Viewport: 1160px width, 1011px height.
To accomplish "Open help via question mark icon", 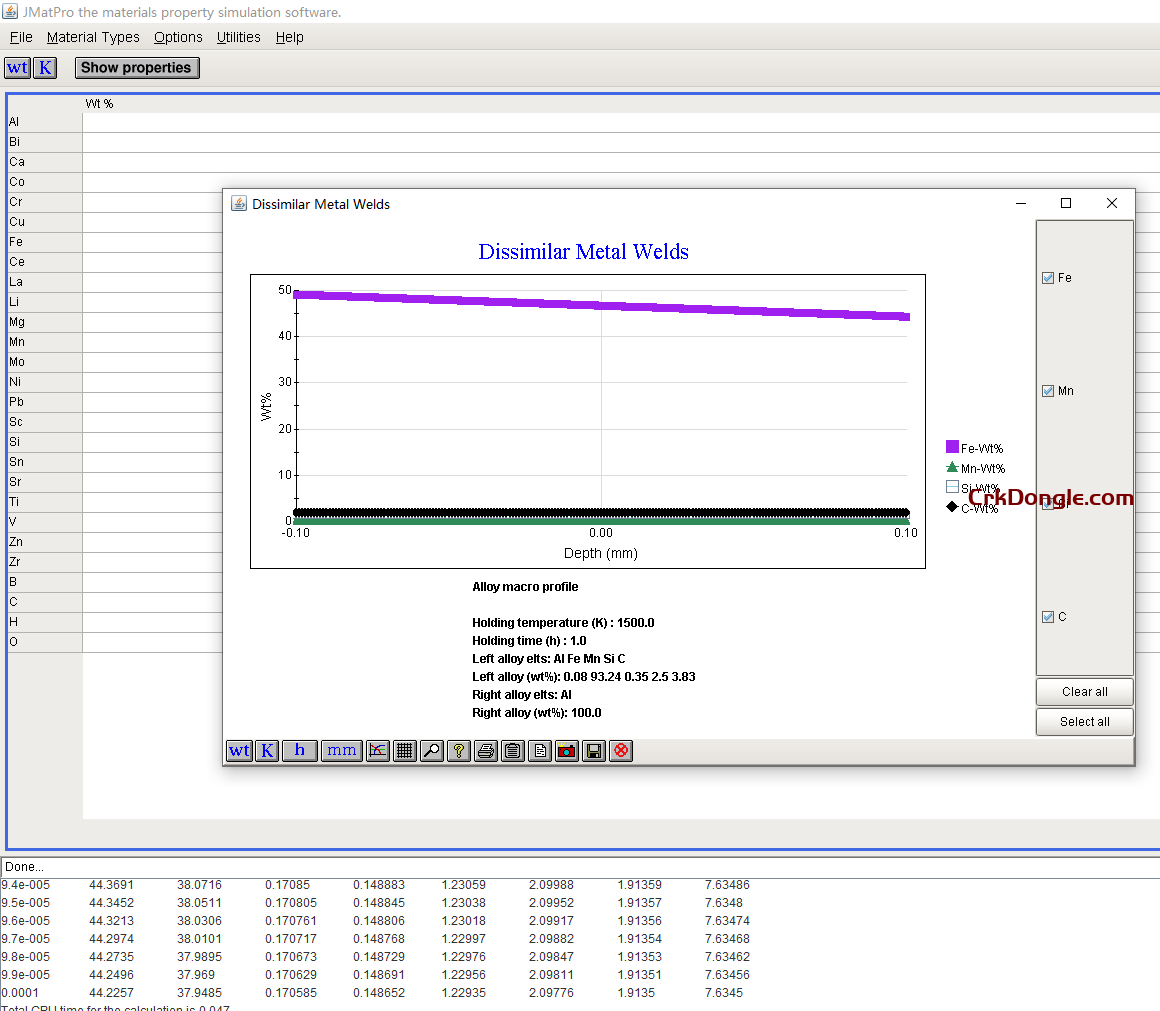I will click(458, 750).
